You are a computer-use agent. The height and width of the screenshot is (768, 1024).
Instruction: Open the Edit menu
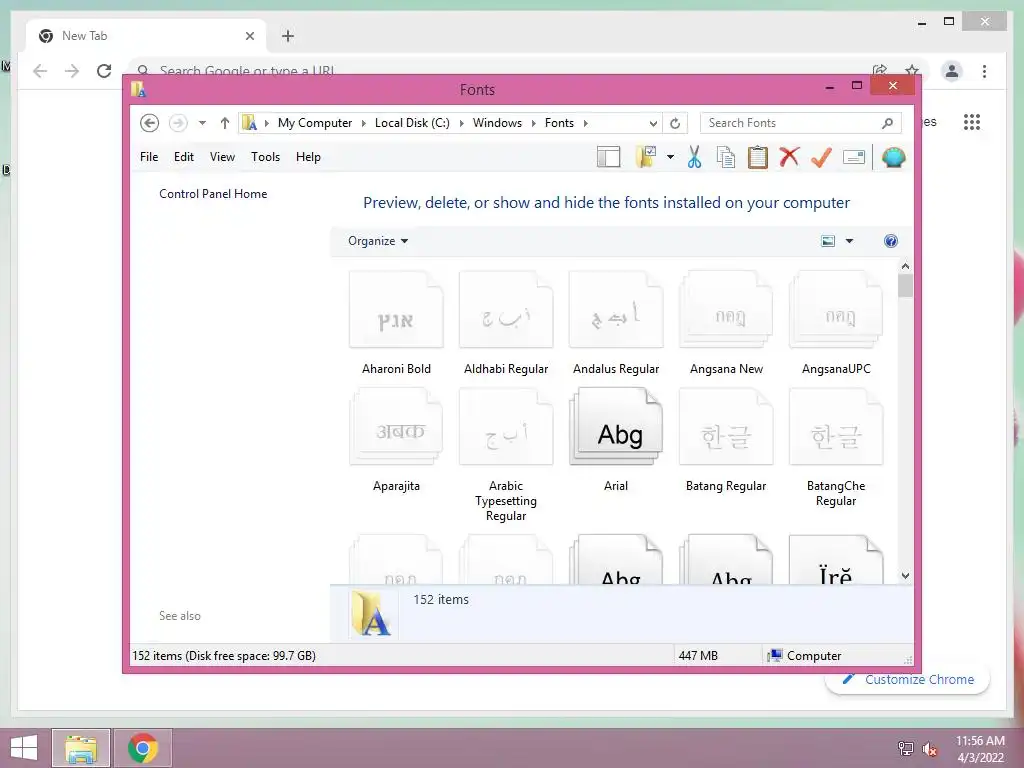click(184, 157)
